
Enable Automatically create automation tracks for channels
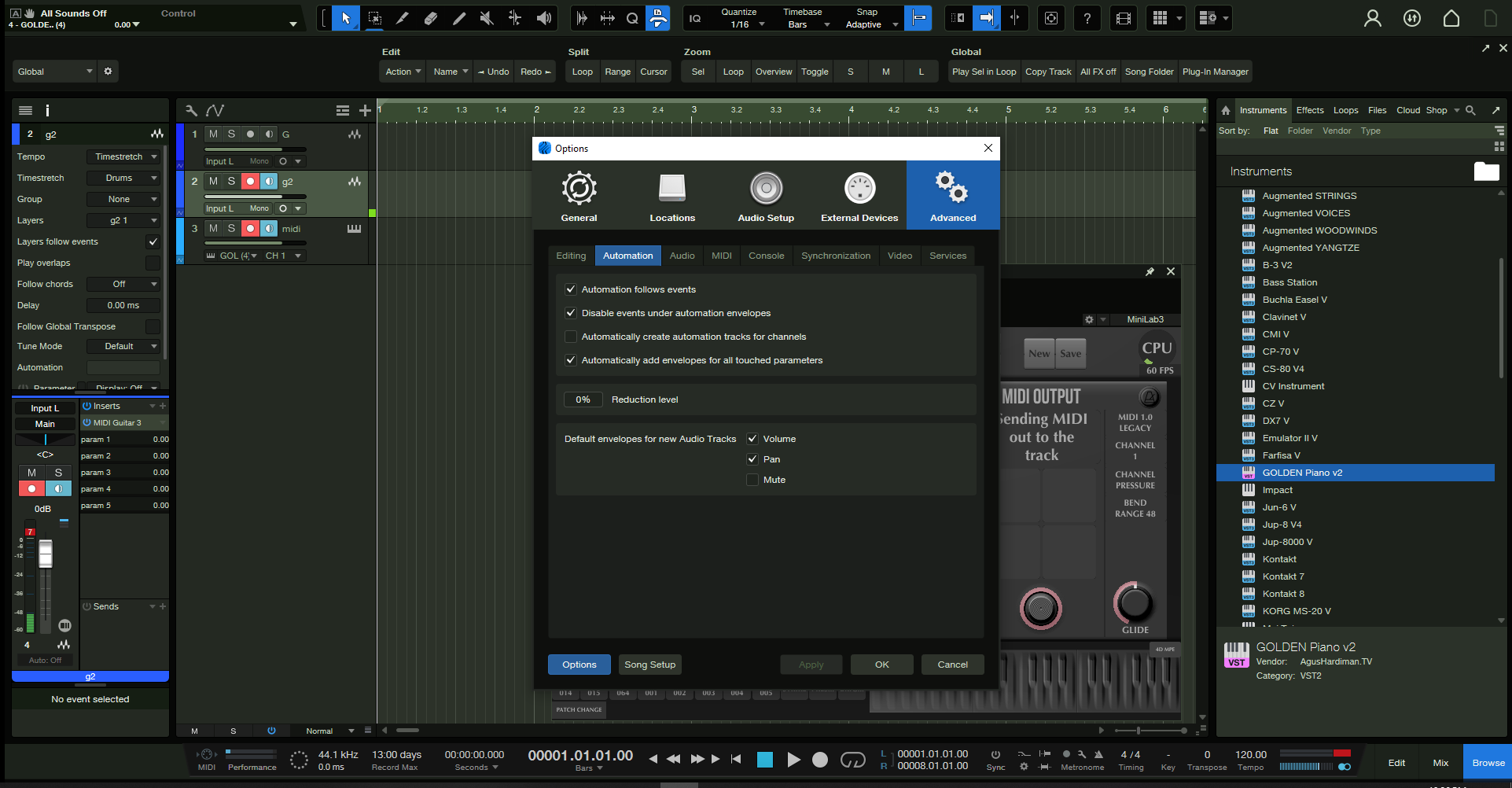pos(572,337)
